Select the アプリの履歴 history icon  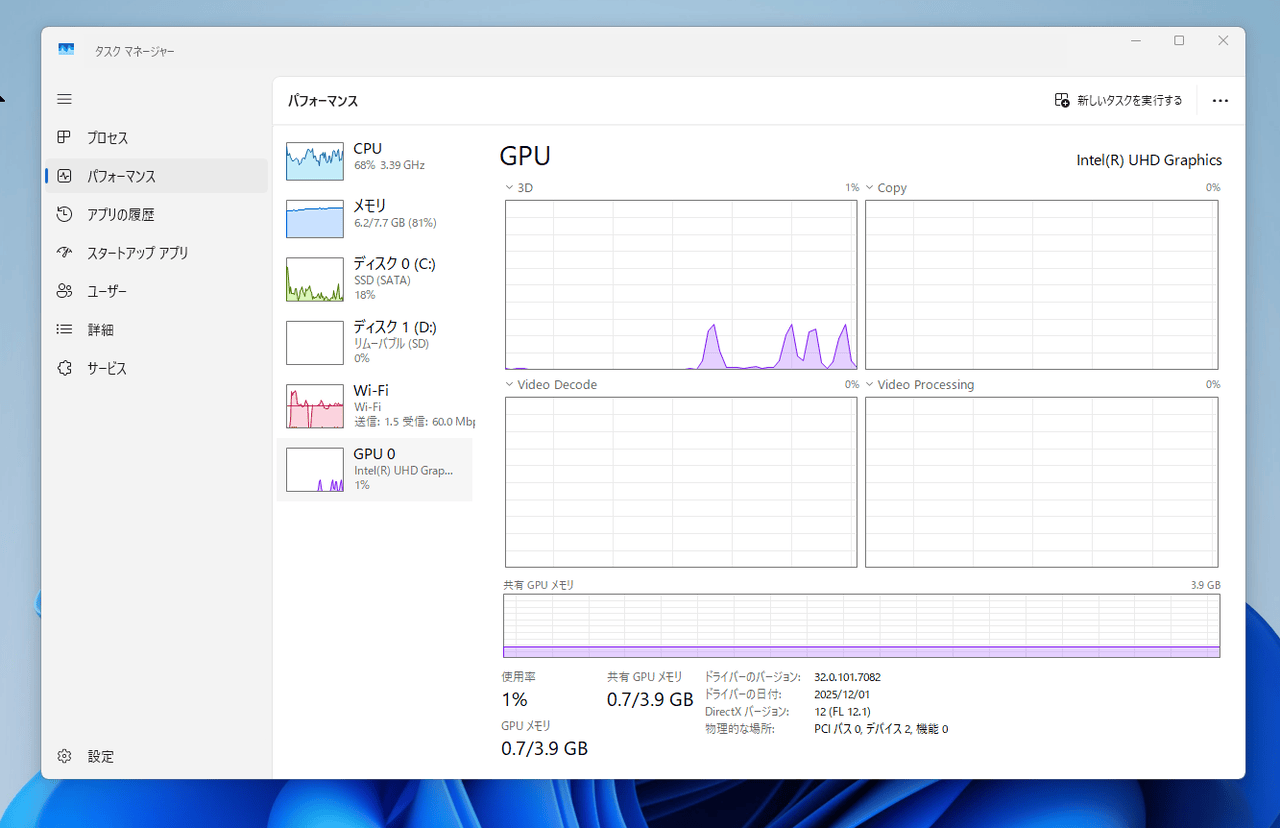(x=65, y=214)
